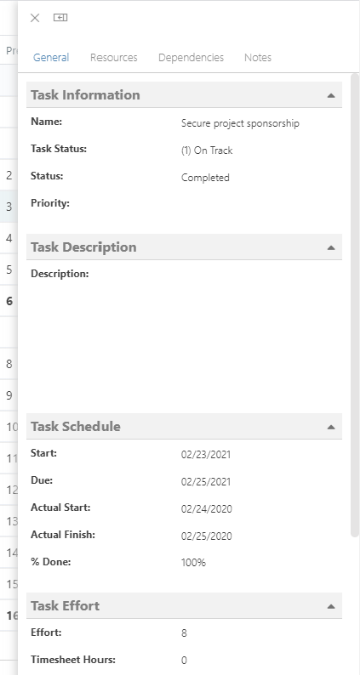Collapse the Task Description section

click(331, 248)
